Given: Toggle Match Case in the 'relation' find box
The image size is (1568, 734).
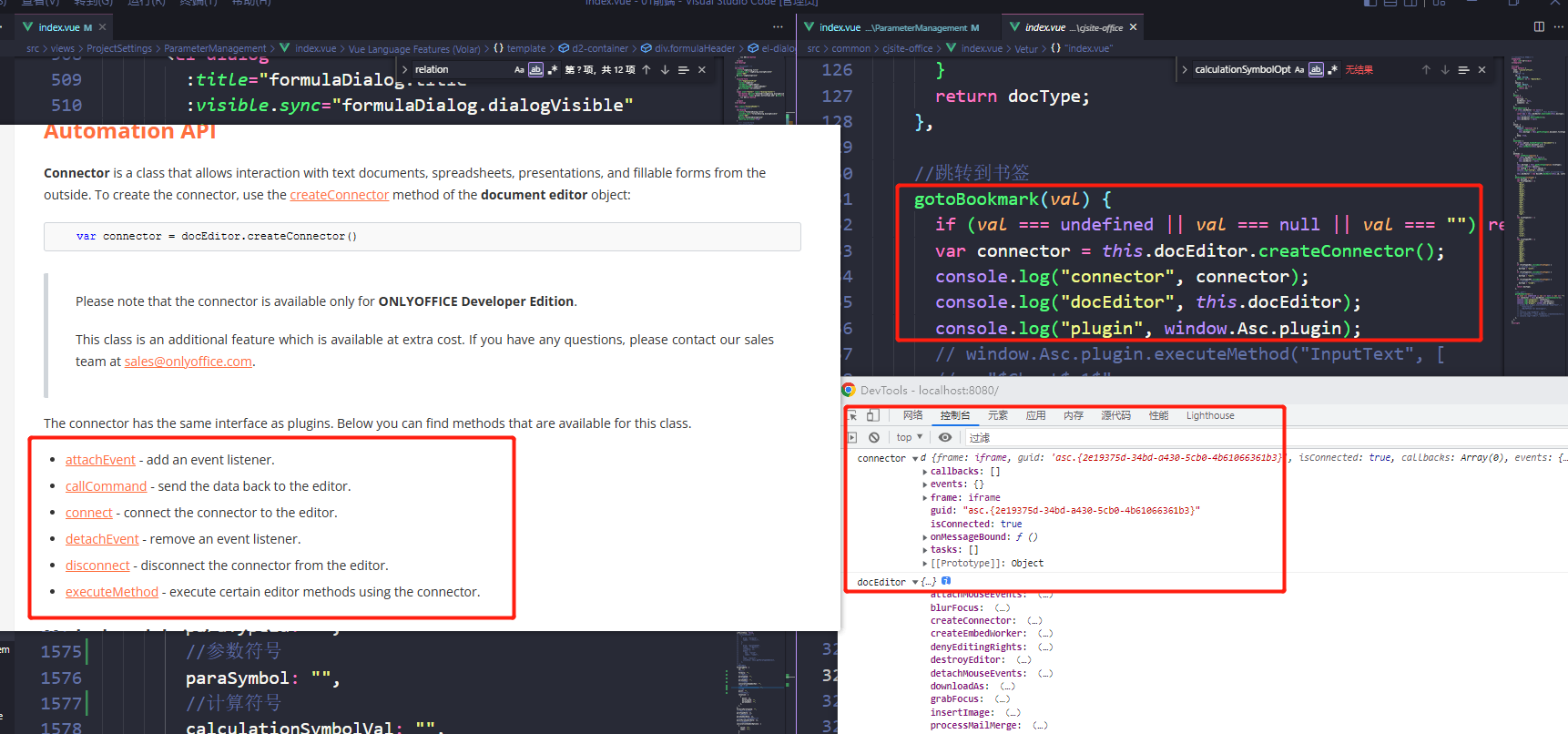Looking at the screenshot, I should 519,70.
